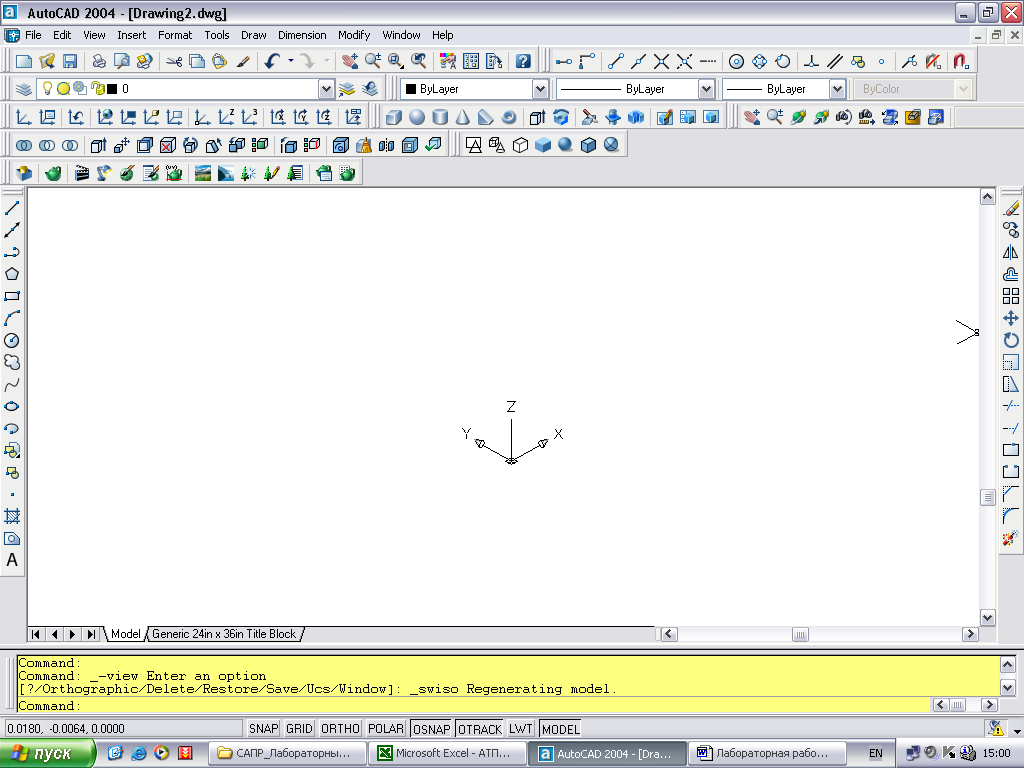Click EN language indicator in tray
Screen dimensions: 1024x768
[875, 754]
